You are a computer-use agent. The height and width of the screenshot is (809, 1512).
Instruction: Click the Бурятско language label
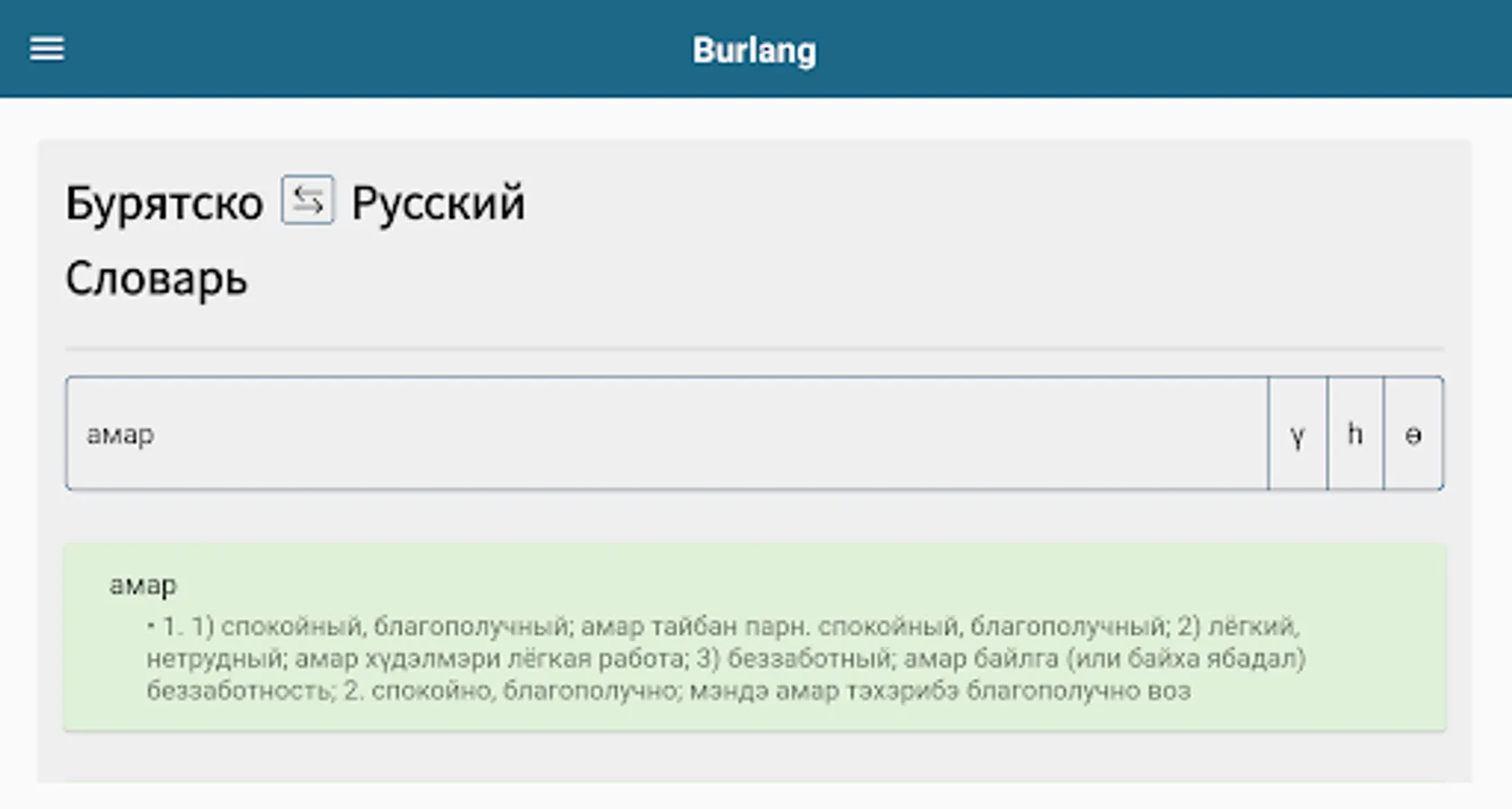(x=165, y=203)
